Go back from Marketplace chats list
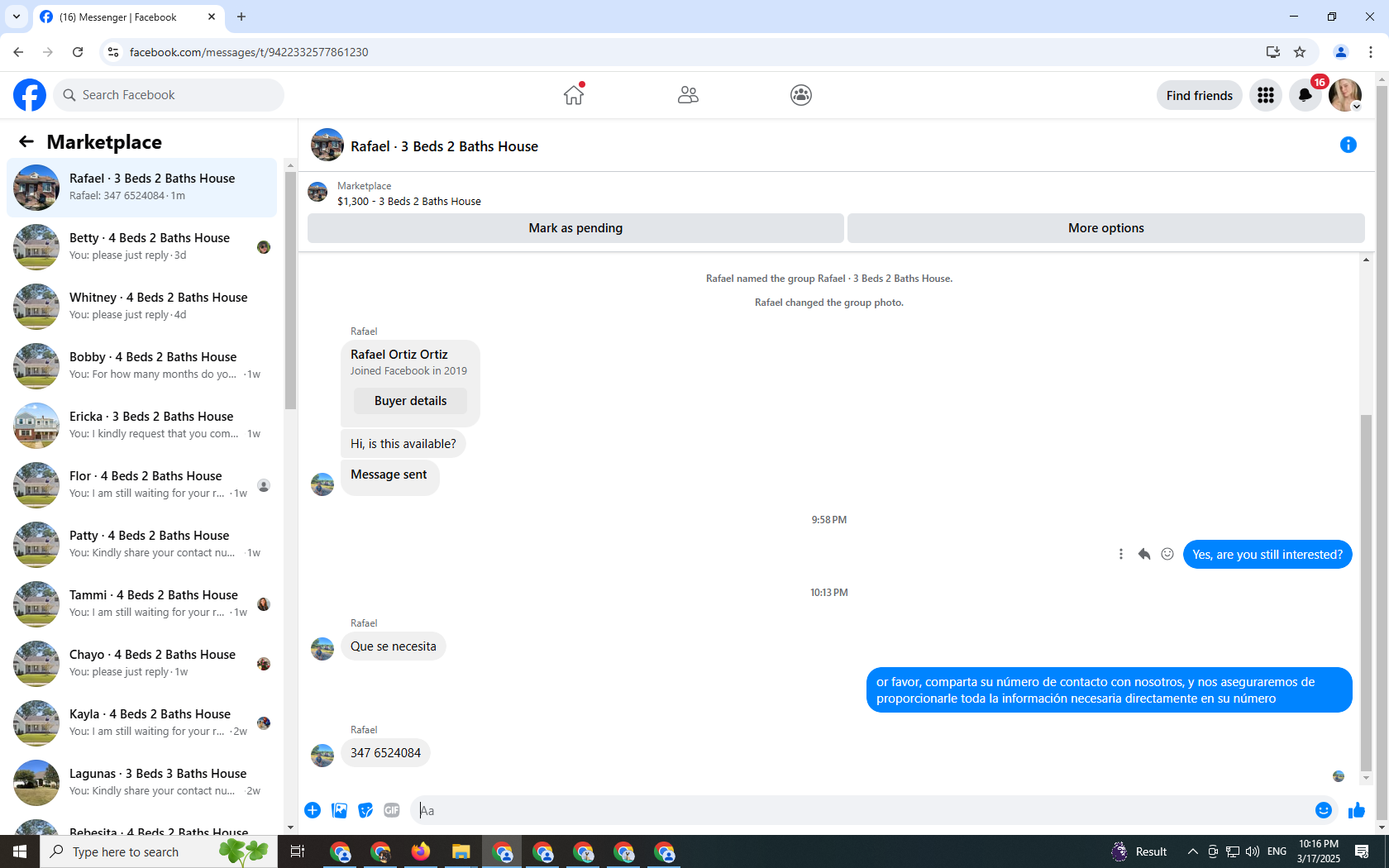The image size is (1389, 868). click(26, 142)
